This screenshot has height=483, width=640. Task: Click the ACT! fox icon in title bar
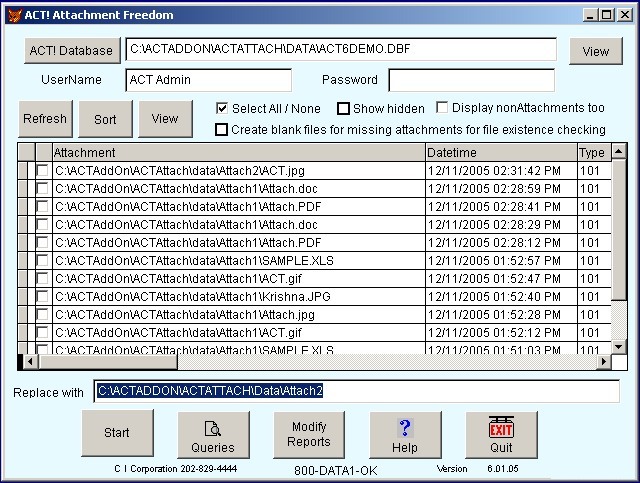point(15,16)
